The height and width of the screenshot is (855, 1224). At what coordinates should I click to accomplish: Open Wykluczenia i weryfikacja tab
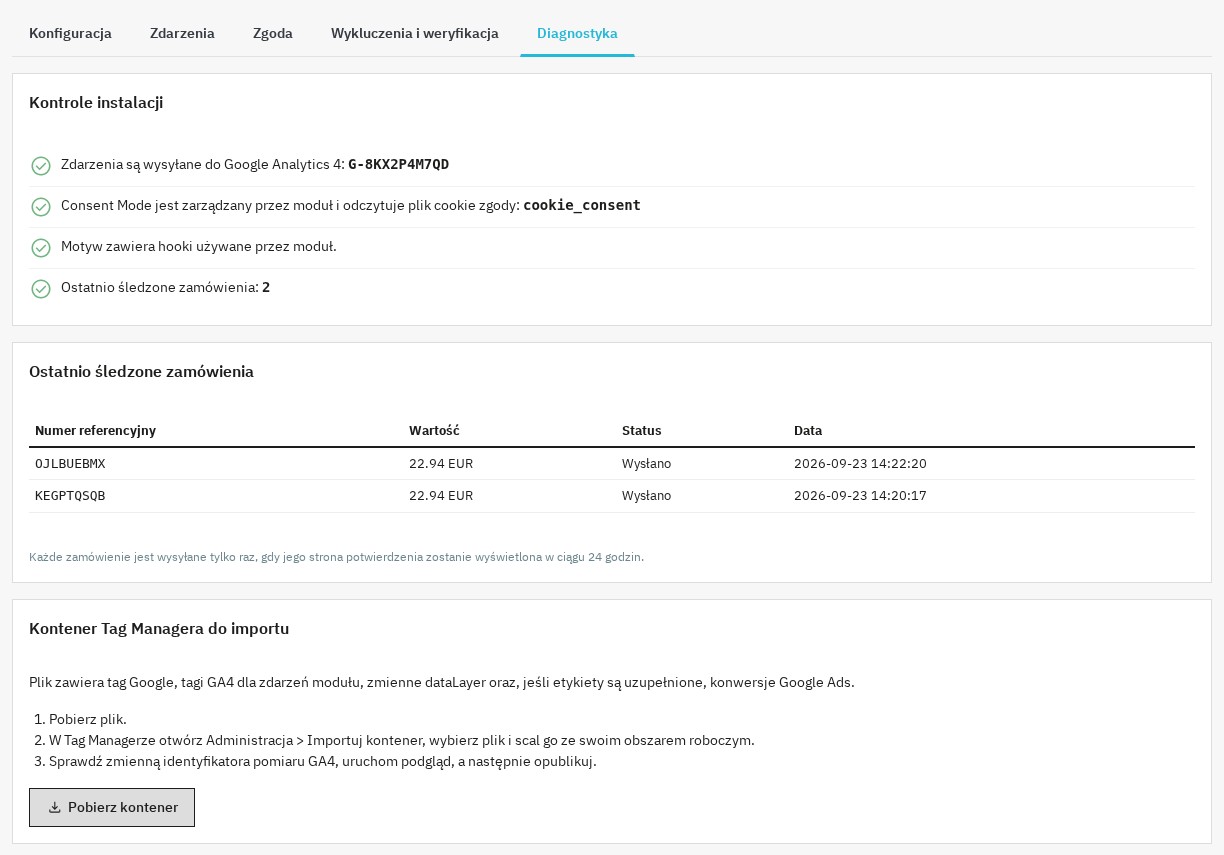point(415,33)
